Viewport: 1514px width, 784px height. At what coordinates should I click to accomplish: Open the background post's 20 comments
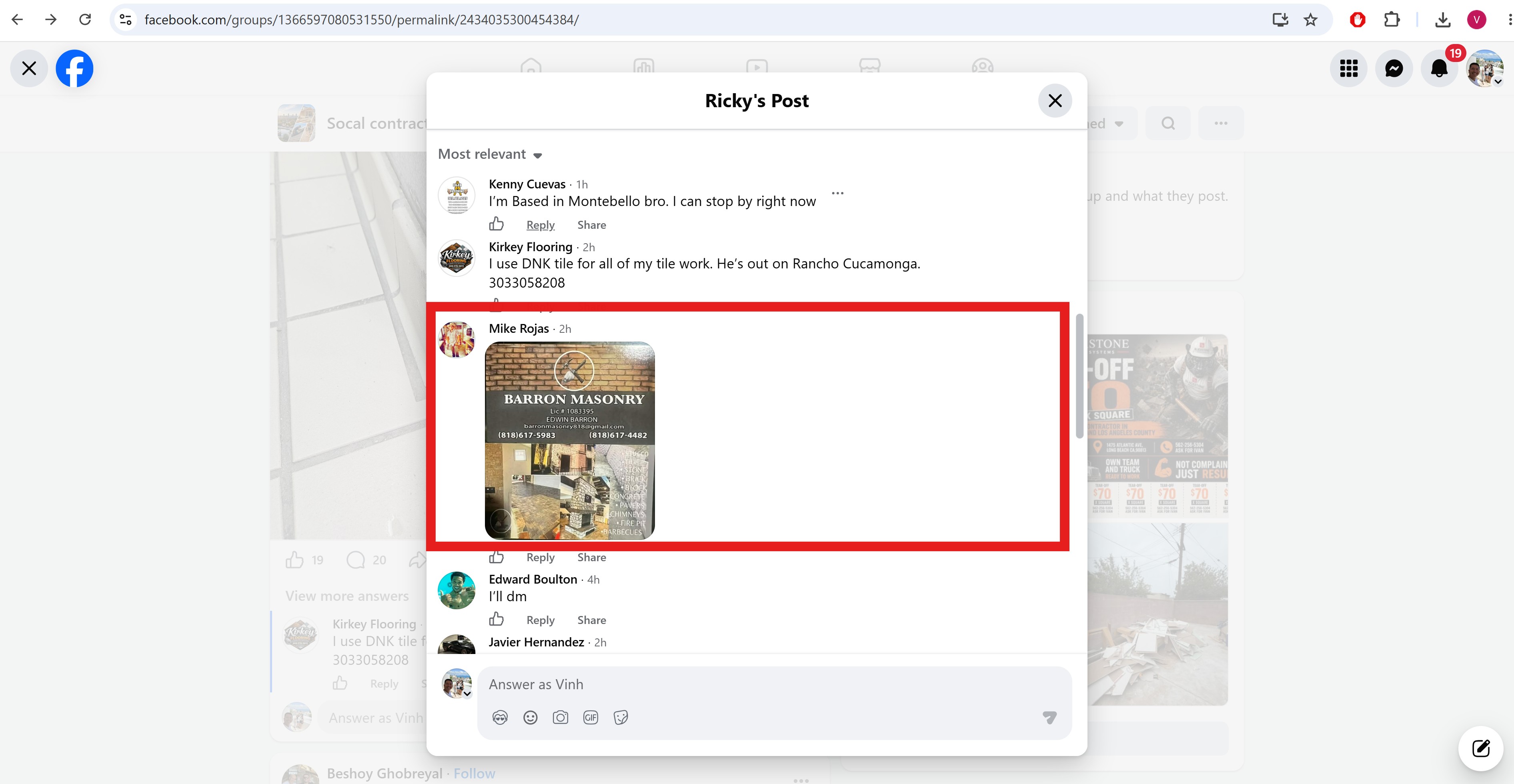click(367, 560)
